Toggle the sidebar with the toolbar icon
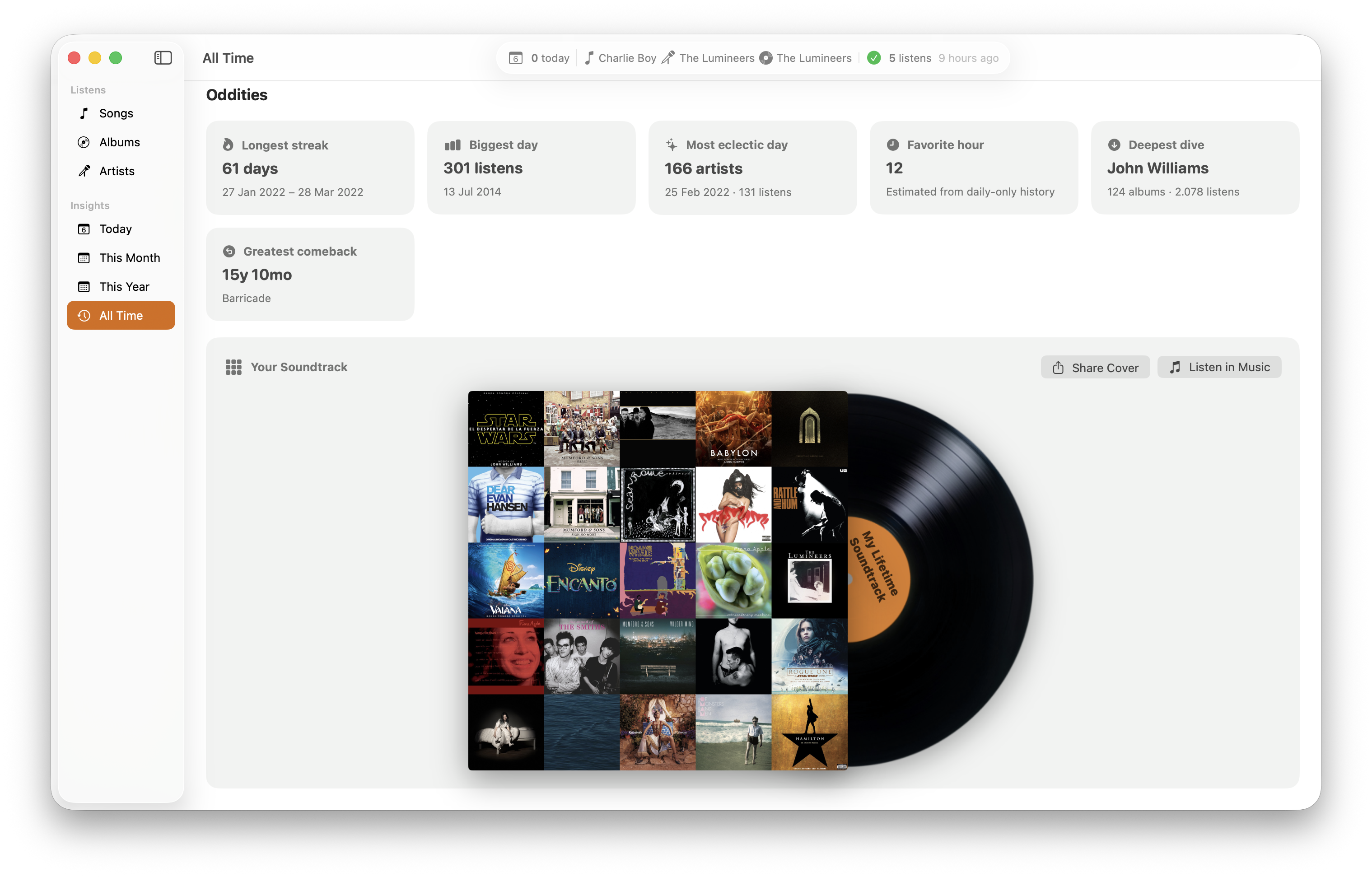Image resolution: width=1372 pixels, height=877 pixels. coord(163,57)
